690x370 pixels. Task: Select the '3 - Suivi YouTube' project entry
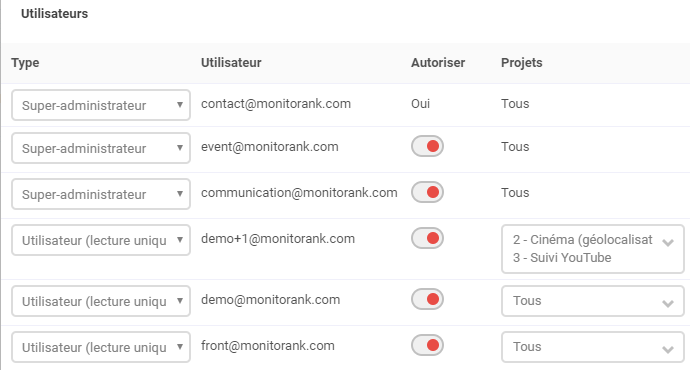562,258
